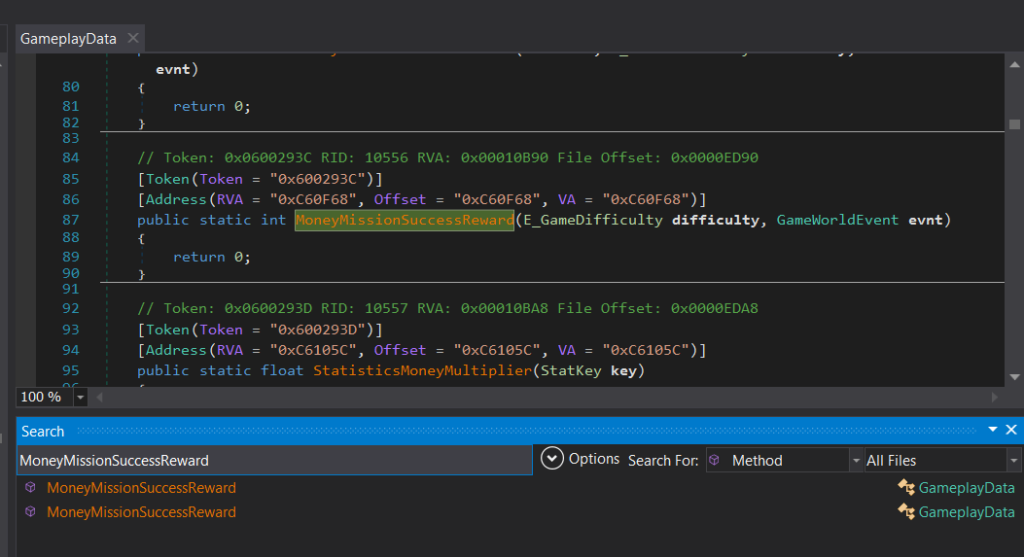This screenshot has height=557, width=1024.
Task: Switch to the GameplayData tab
Action: pyautogui.click(x=68, y=39)
